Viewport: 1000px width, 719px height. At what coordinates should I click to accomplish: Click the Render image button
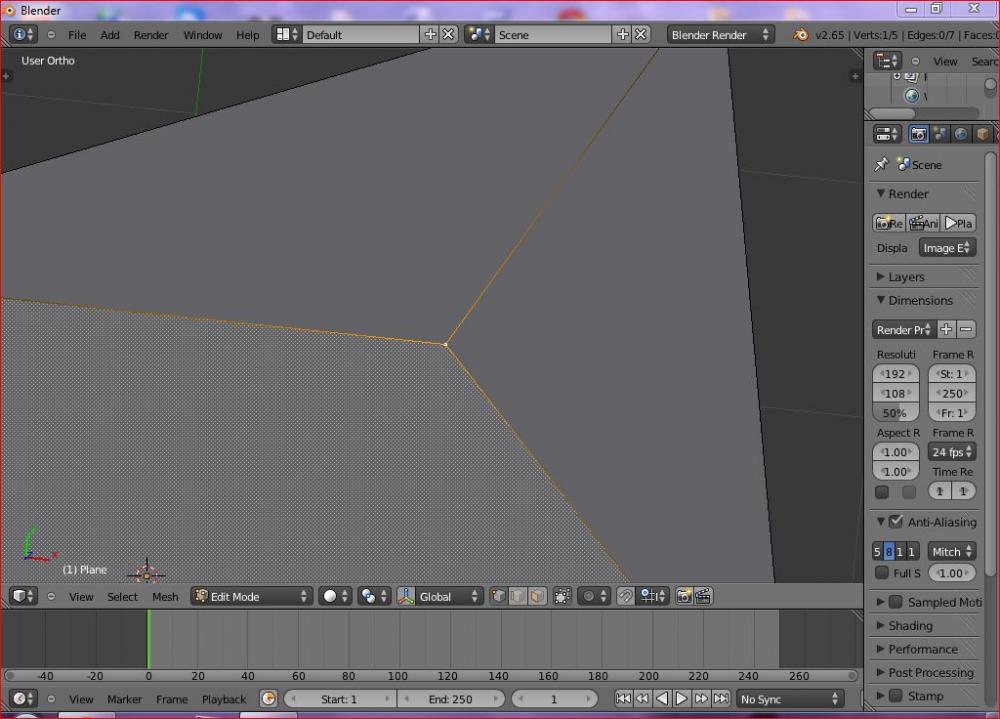coord(889,223)
